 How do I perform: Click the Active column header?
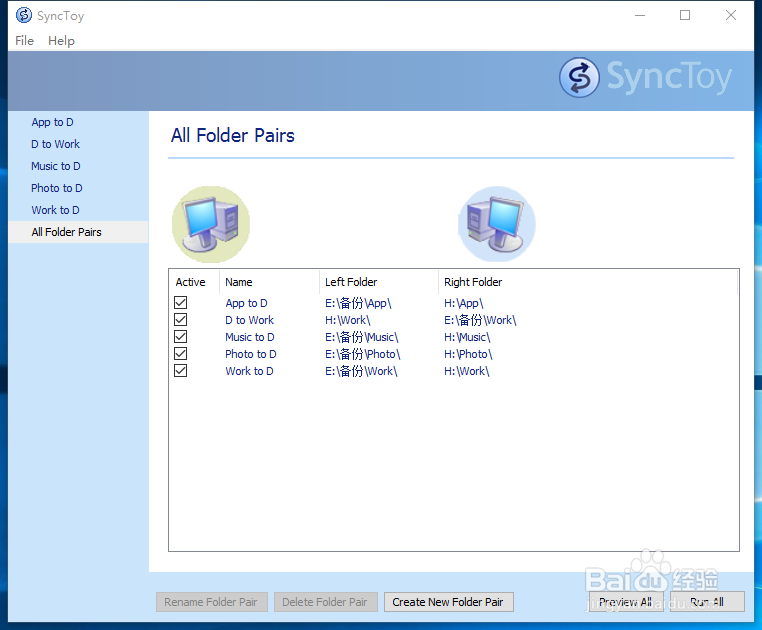190,282
